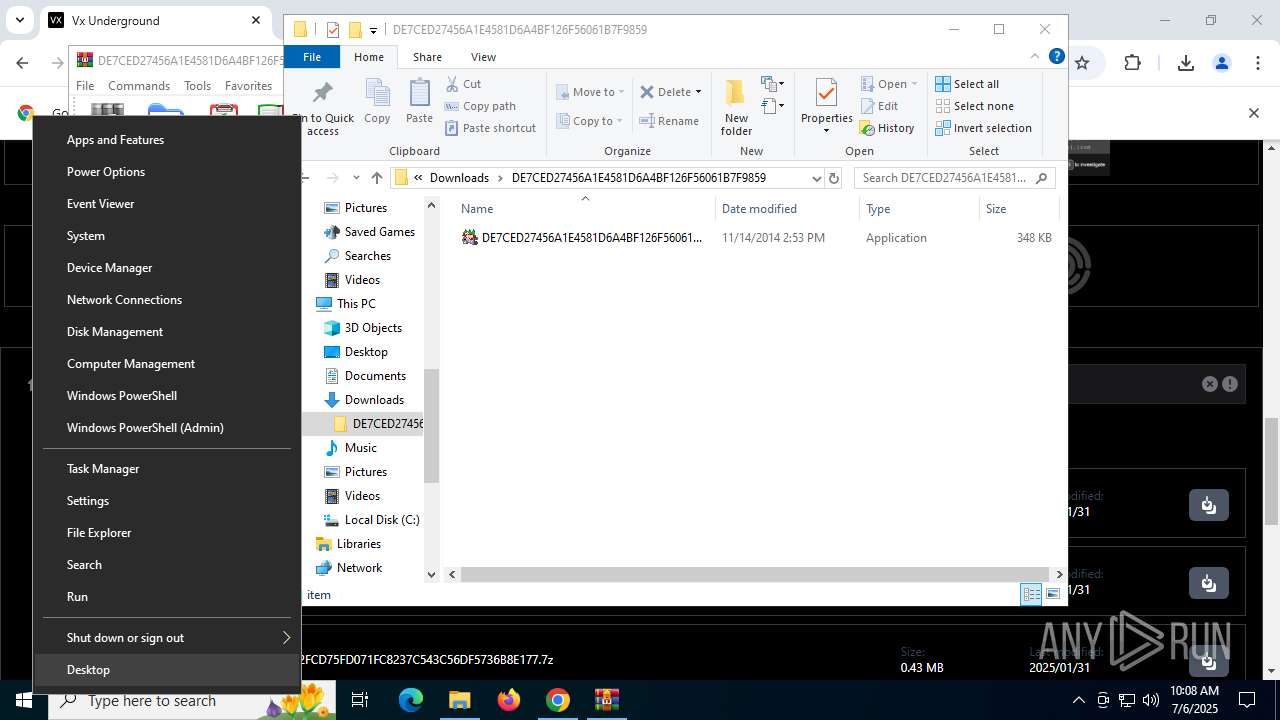The height and width of the screenshot is (720, 1280).
Task: Open Commands menu in WinRAR window
Action: (139, 86)
